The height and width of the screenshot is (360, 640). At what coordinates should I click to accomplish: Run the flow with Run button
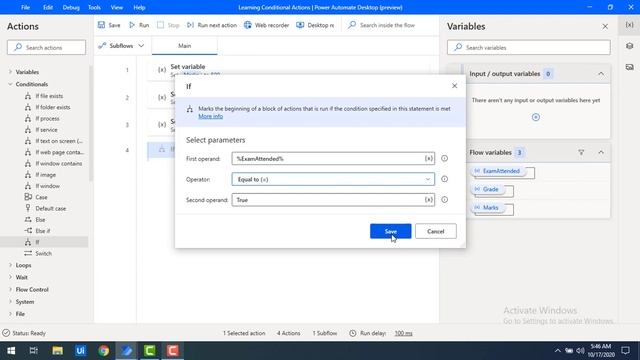click(x=139, y=25)
